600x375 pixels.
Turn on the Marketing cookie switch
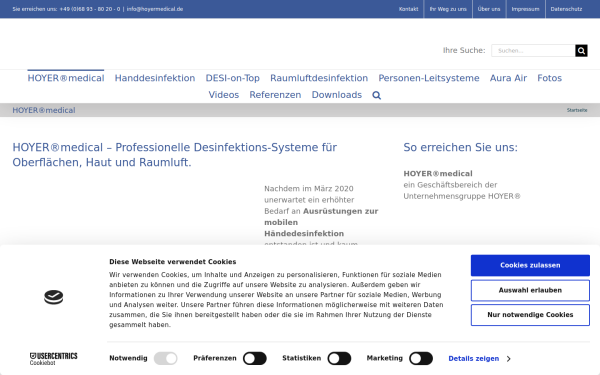[x=421, y=359]
